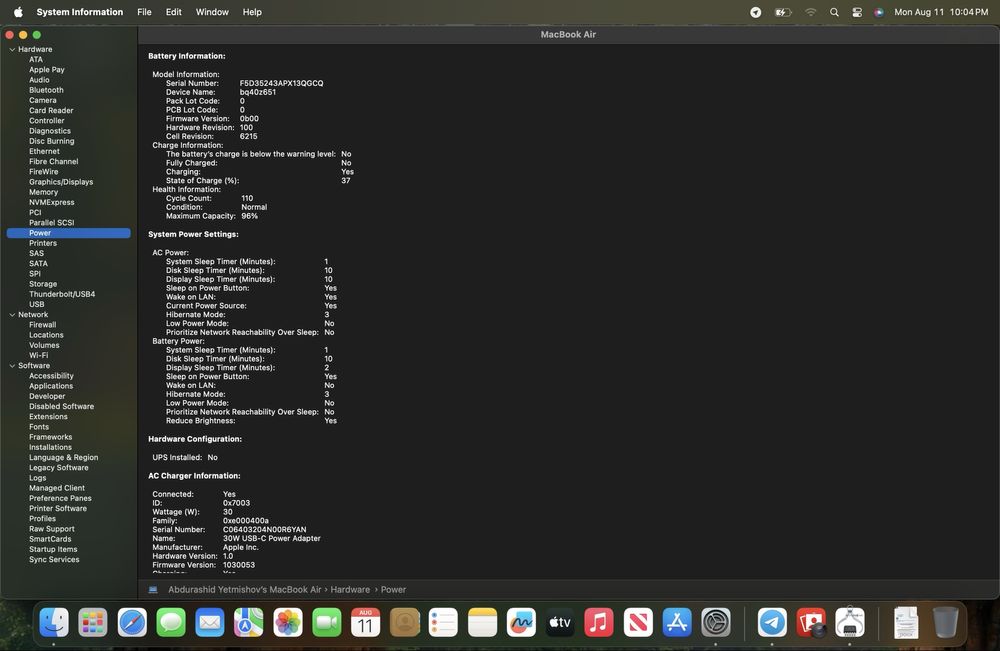The image size is (1000, 651).
Task: Open App Store in the Dock
Action: (x=677, y=622)
